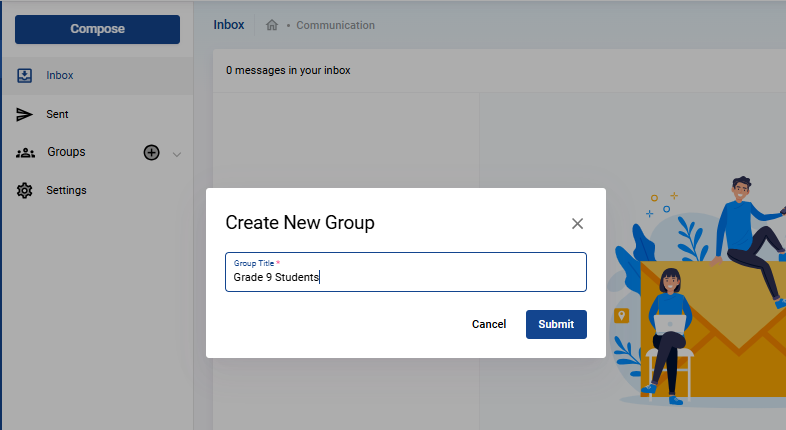This screenshot has height=430, width=786.
Task: Click the Sent paper plane icon
Action: click(x=24, y=114)
